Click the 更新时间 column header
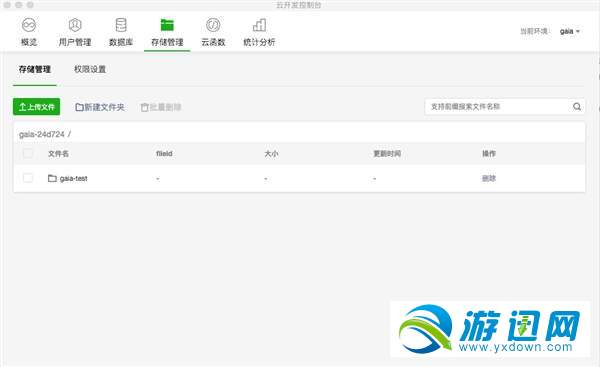 (x=387, y=153)
